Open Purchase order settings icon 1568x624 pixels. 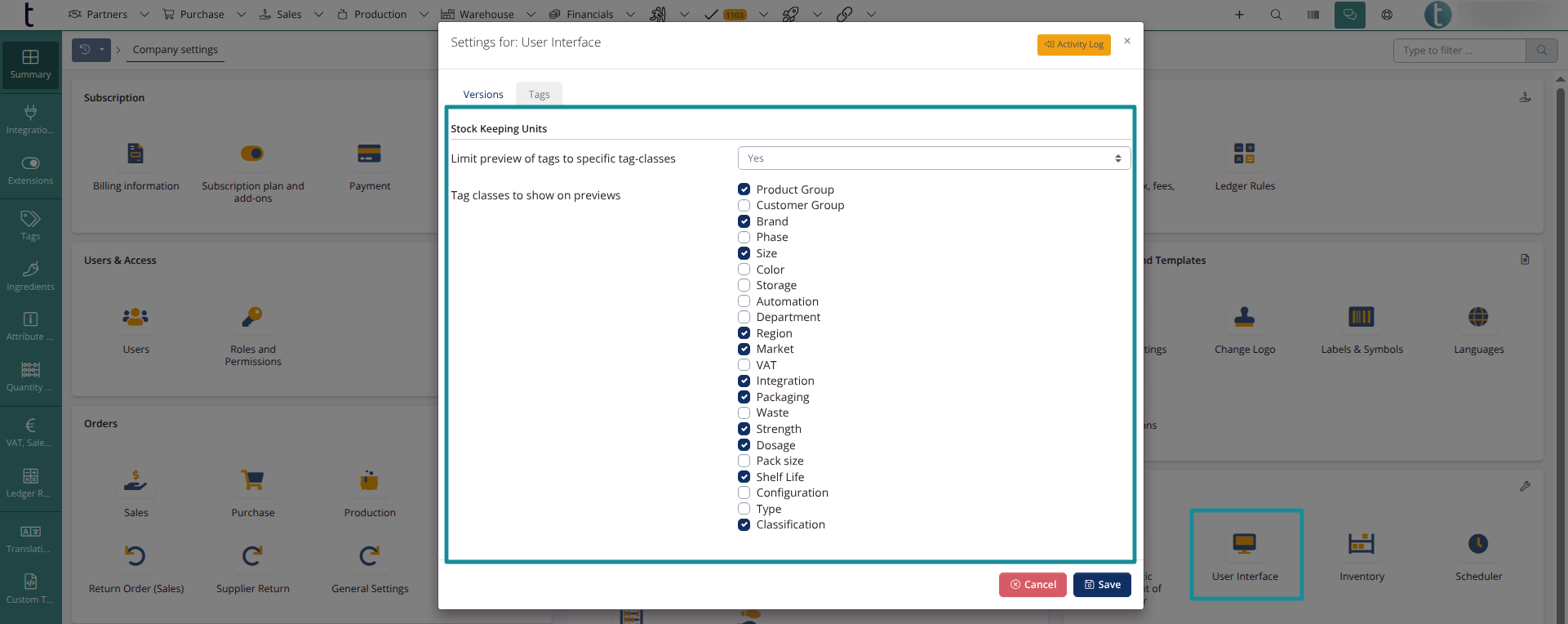(x=252, y=480)
